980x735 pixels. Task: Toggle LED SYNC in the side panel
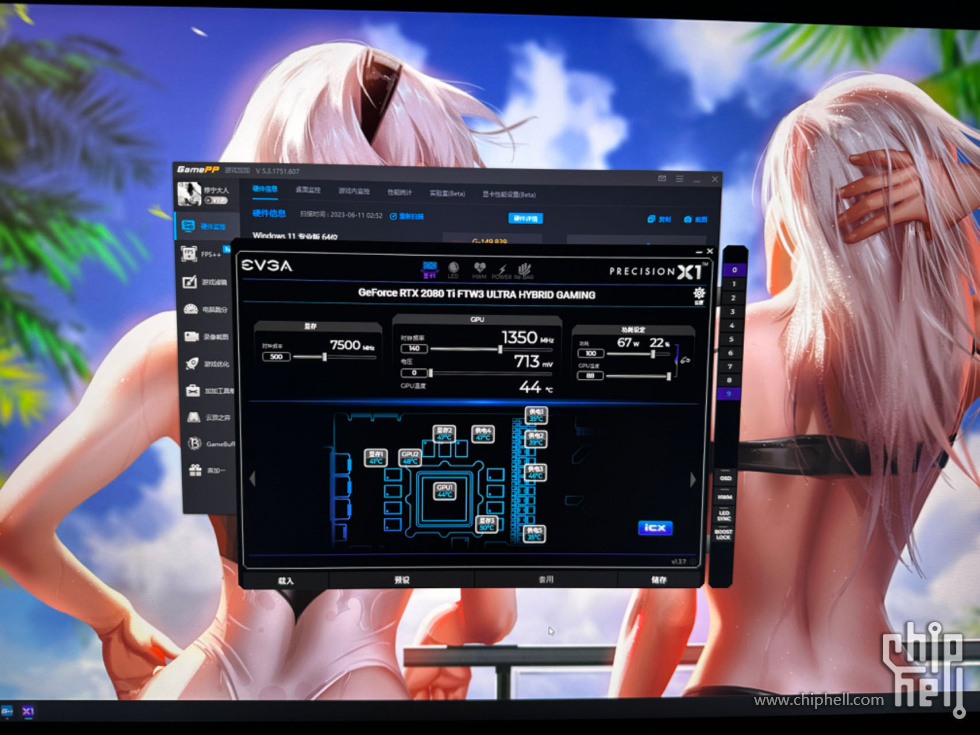coord(724,516)
